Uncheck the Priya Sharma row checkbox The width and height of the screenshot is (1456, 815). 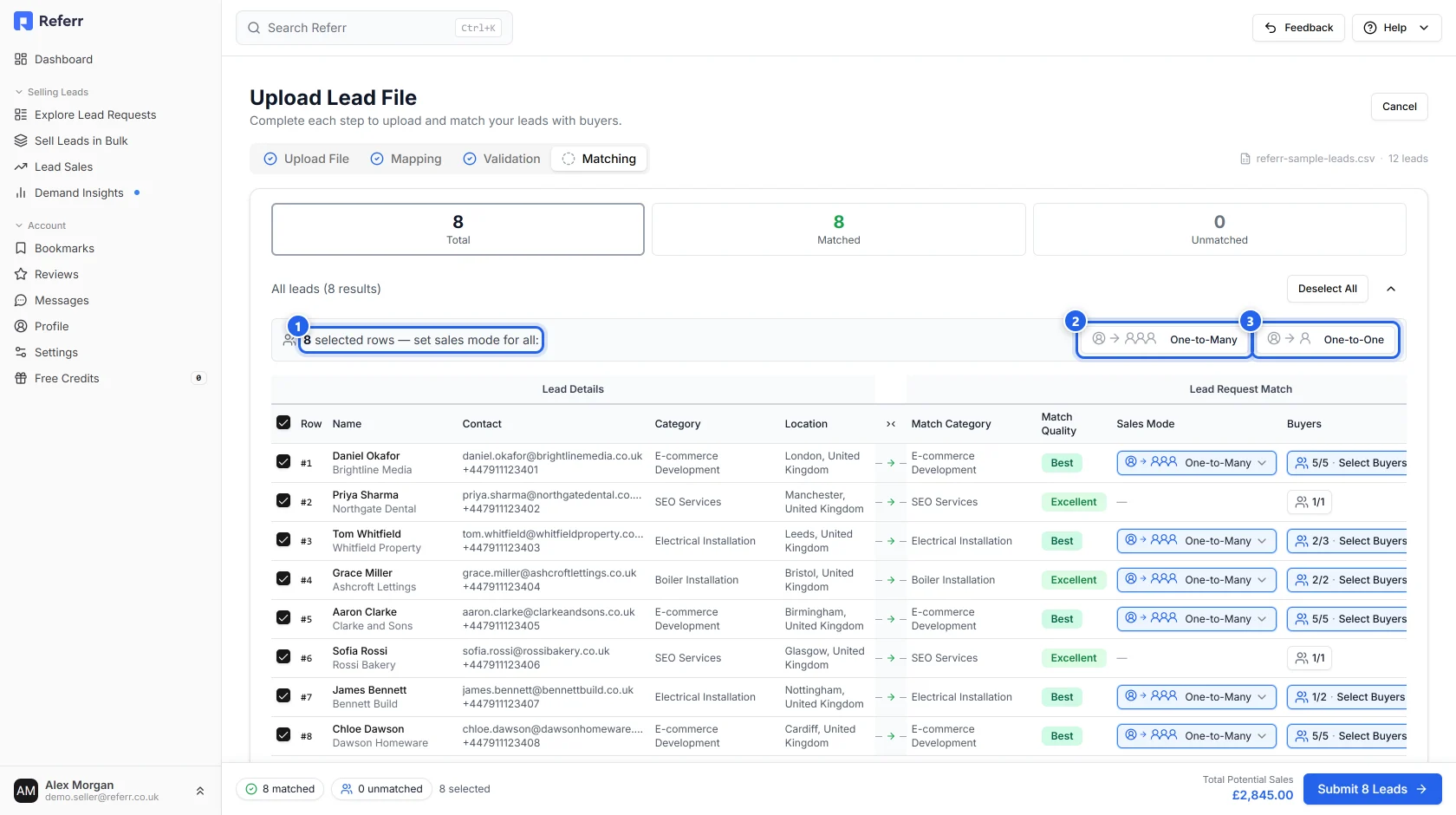[283, 500]
